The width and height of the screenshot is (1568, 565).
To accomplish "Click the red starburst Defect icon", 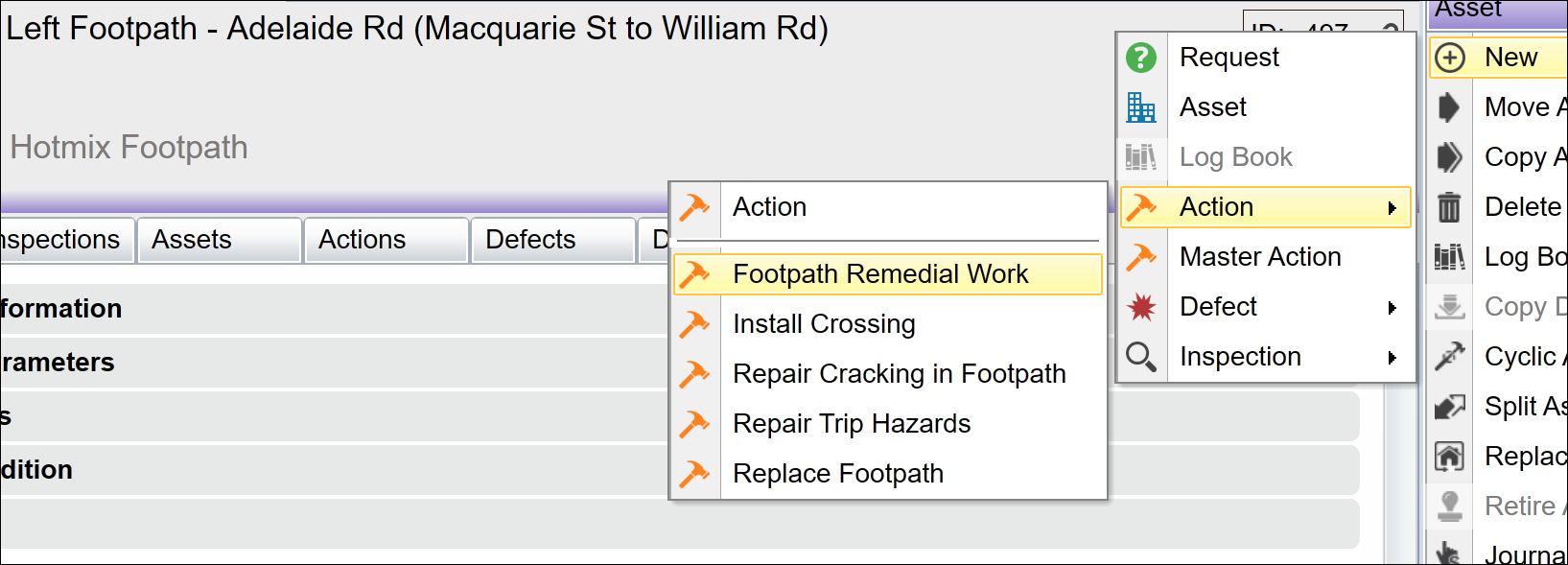I will (1140, 307).
